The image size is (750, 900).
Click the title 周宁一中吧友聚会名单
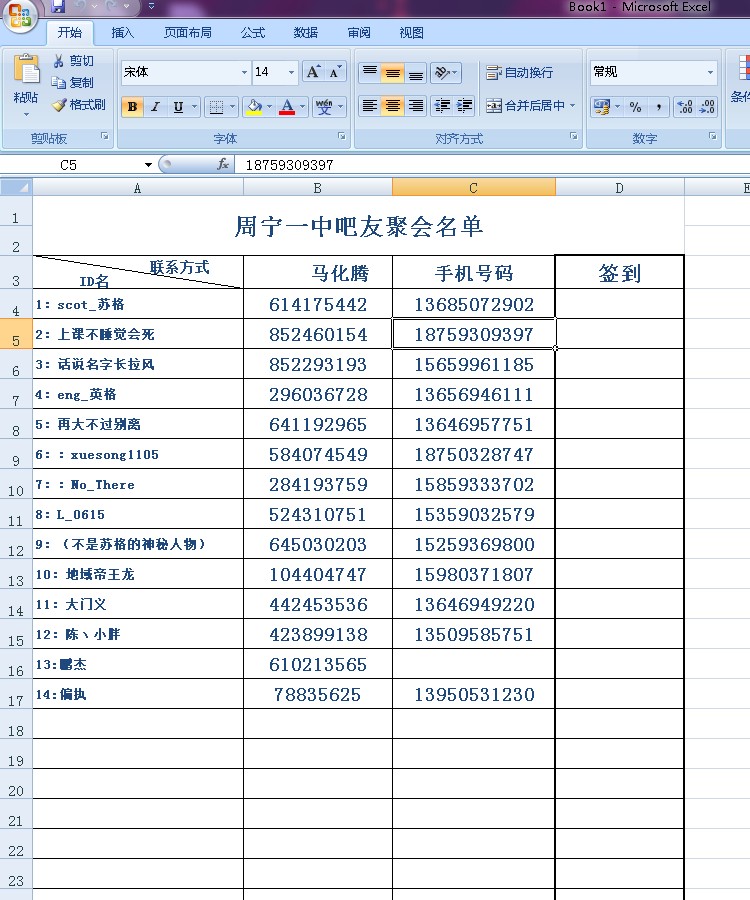(359, 226)
